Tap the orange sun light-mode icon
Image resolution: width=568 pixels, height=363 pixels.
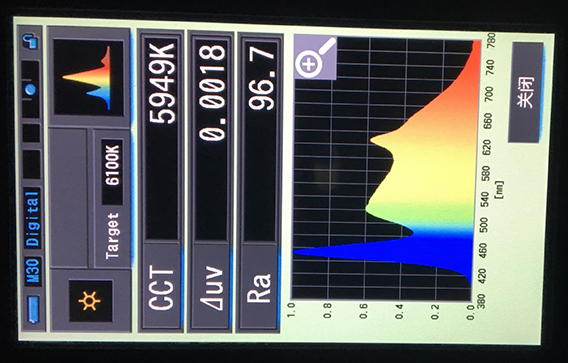tap(90, 301)
